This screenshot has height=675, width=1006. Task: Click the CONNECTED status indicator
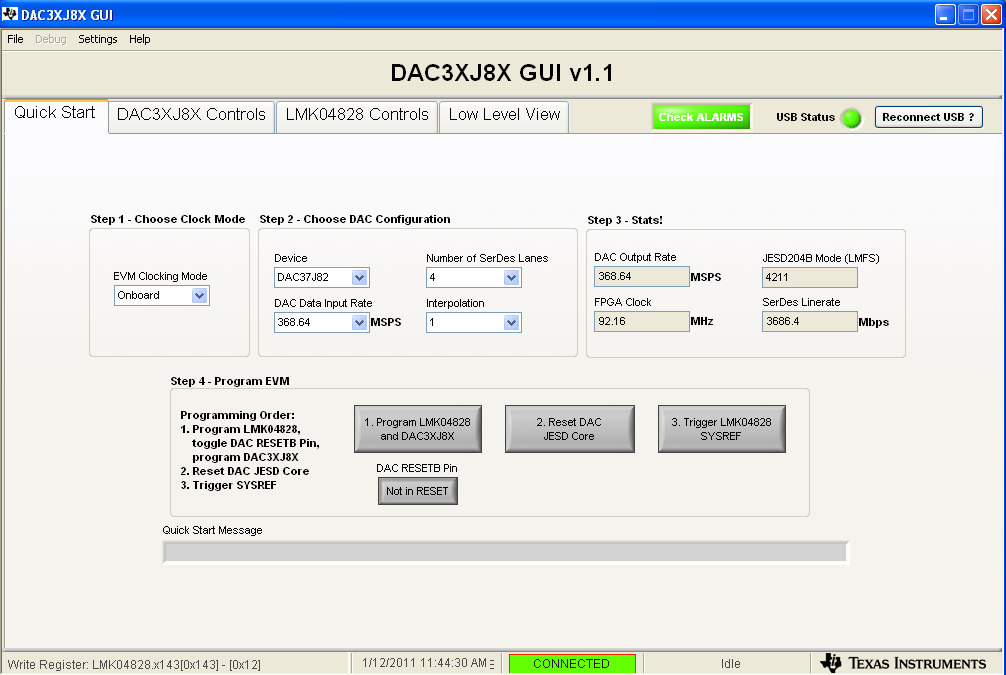(572, 663)
